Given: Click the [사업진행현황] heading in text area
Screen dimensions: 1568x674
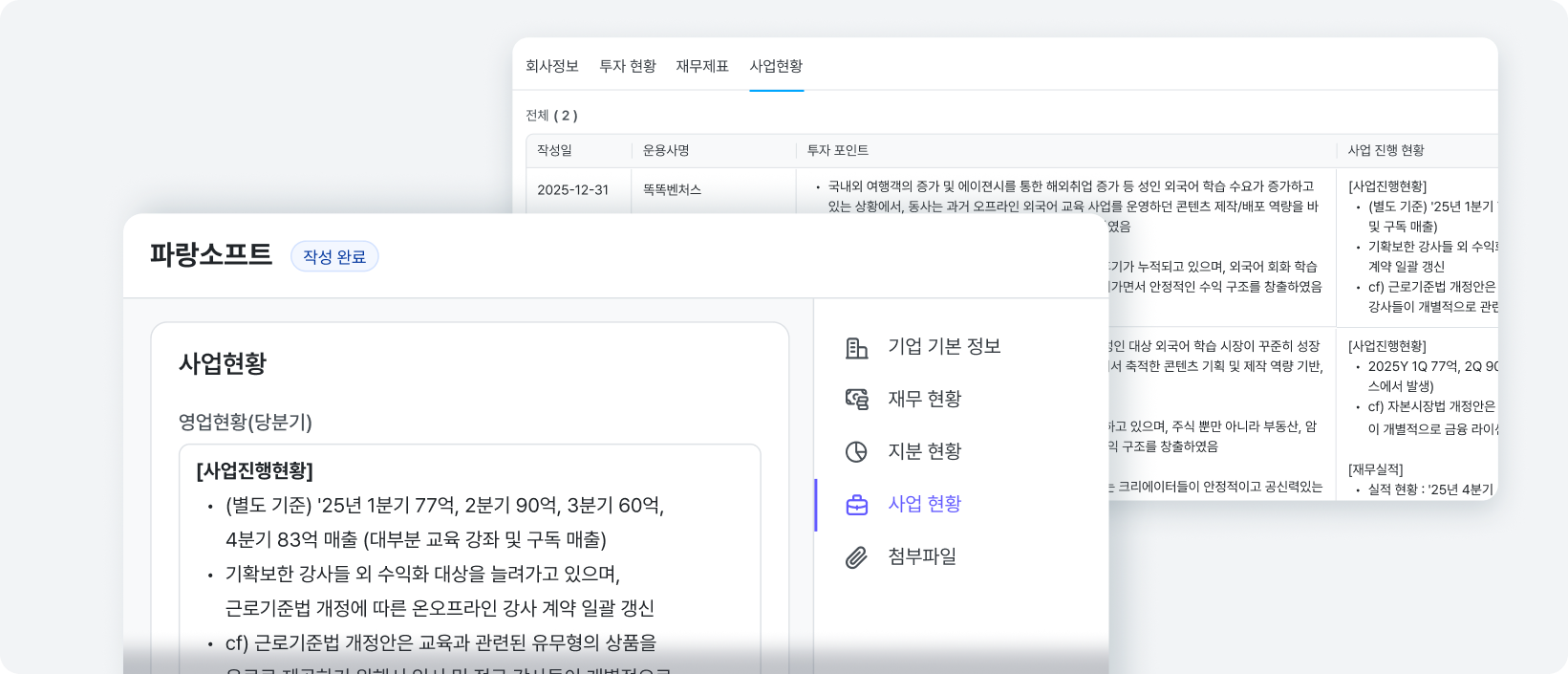Looking at the screenshot, I should (x=254, y=470).
